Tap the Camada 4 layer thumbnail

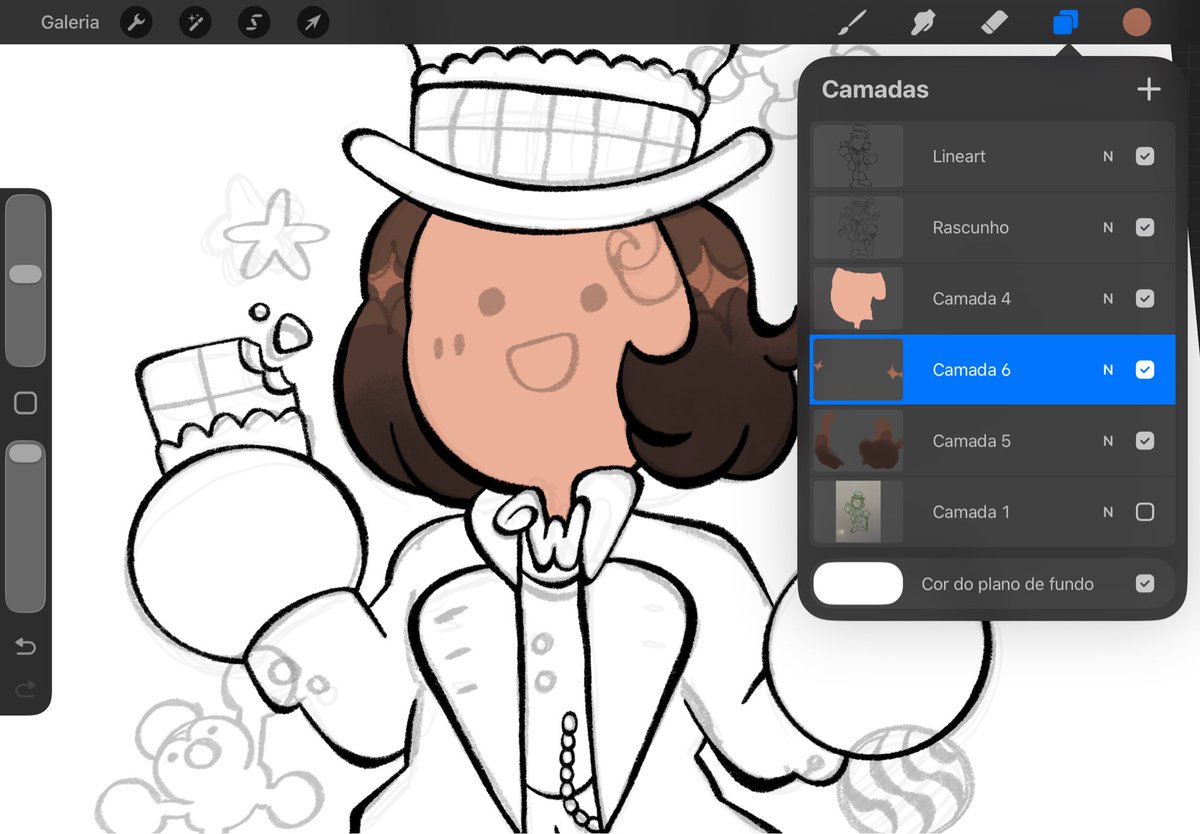tap(858, 298)
